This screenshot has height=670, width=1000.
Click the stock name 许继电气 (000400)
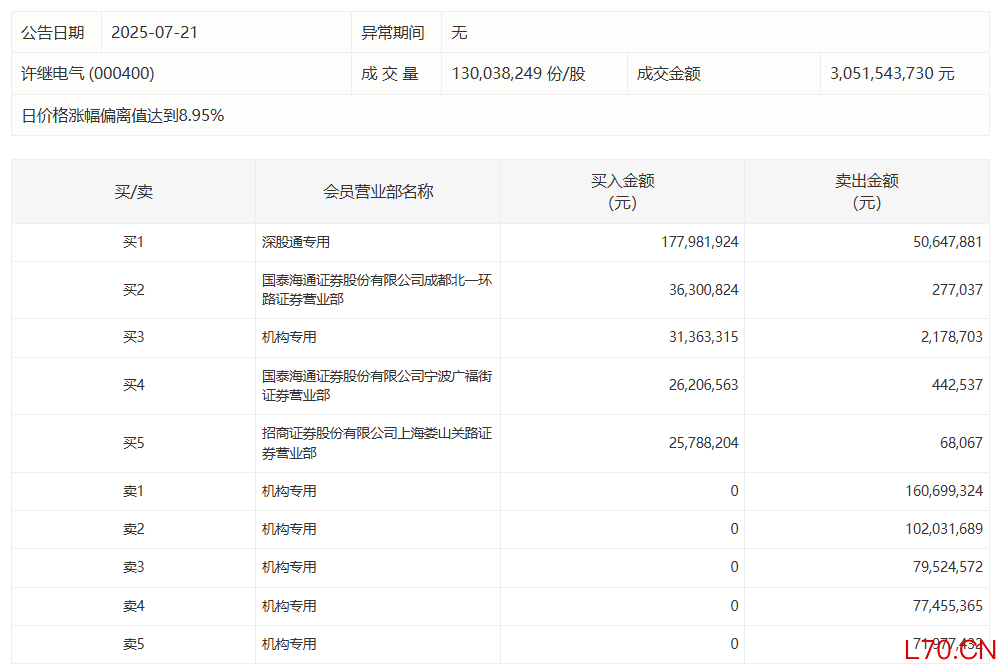coord(88,74)
